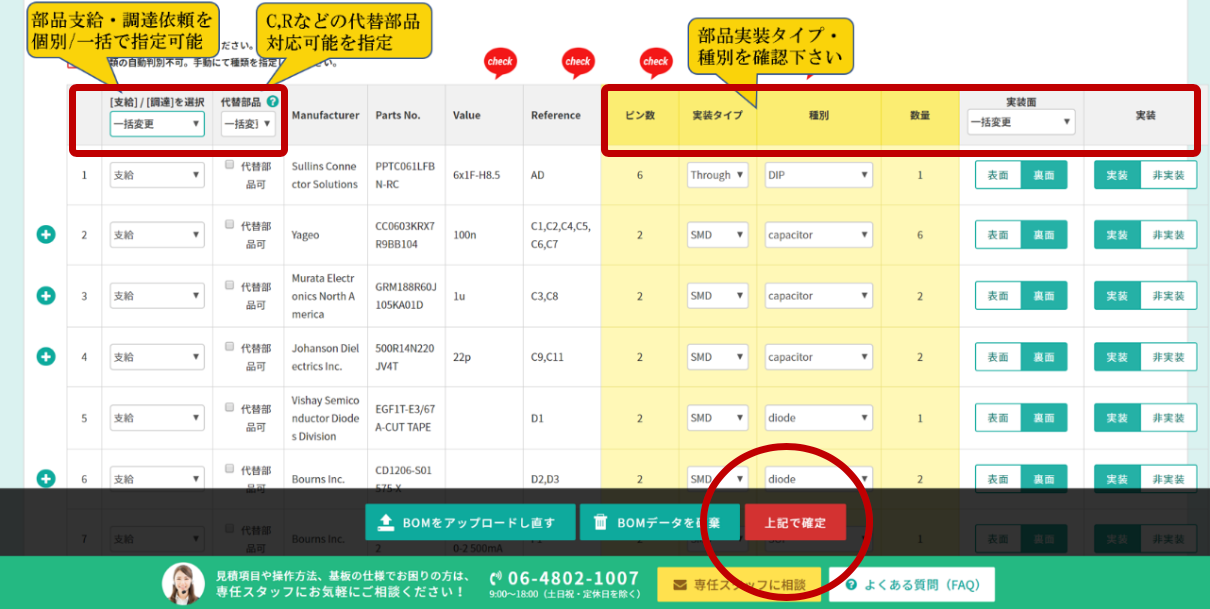
Task: Open the DIP category dropdown
Action: 819,175
